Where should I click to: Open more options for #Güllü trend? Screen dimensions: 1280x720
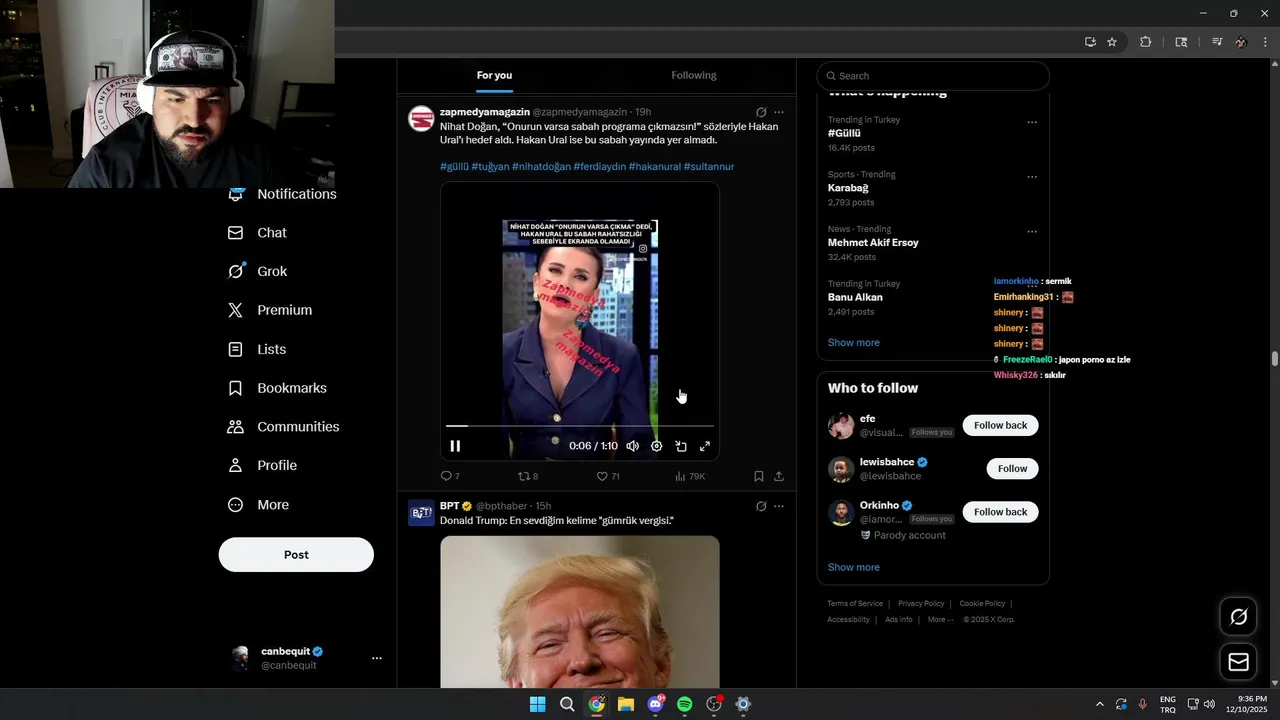(1032, 122)
